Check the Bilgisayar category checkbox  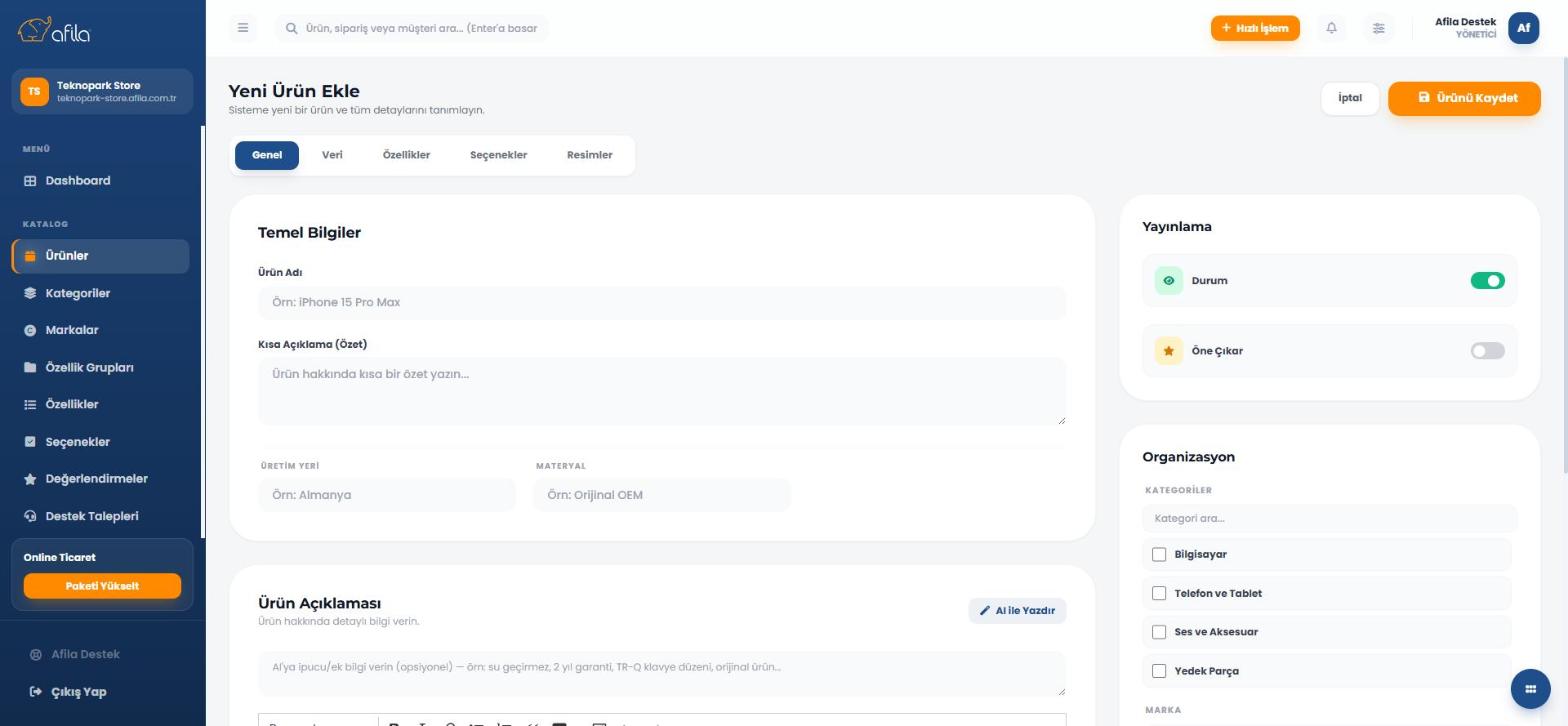pyautogui.click(x=1159, y=554)
